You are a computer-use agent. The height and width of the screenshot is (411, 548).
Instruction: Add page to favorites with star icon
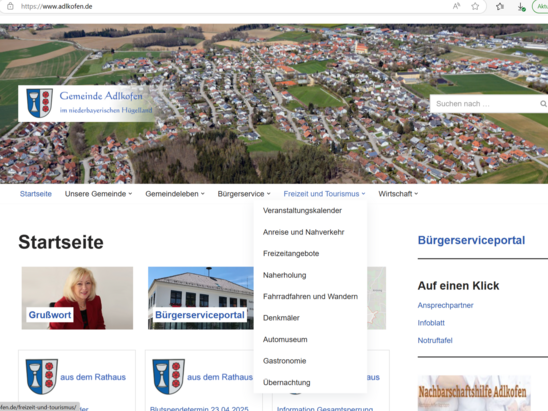click(x=475, y=6)
